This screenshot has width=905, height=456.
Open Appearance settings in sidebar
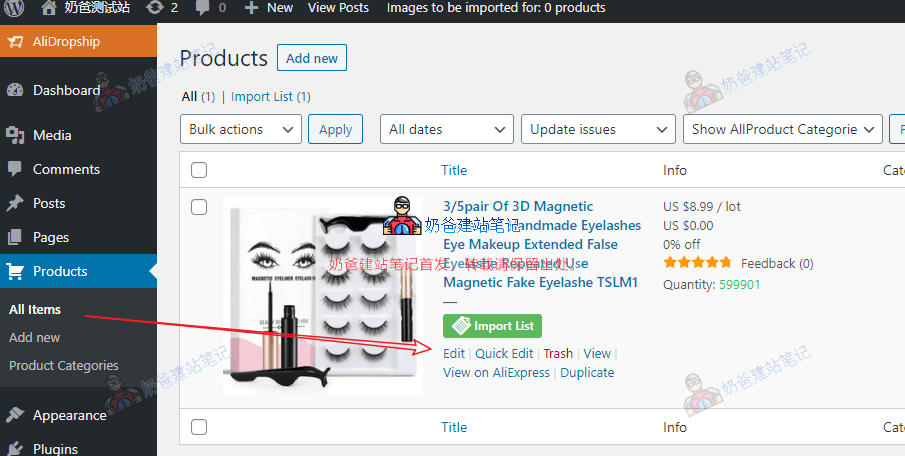69,415
